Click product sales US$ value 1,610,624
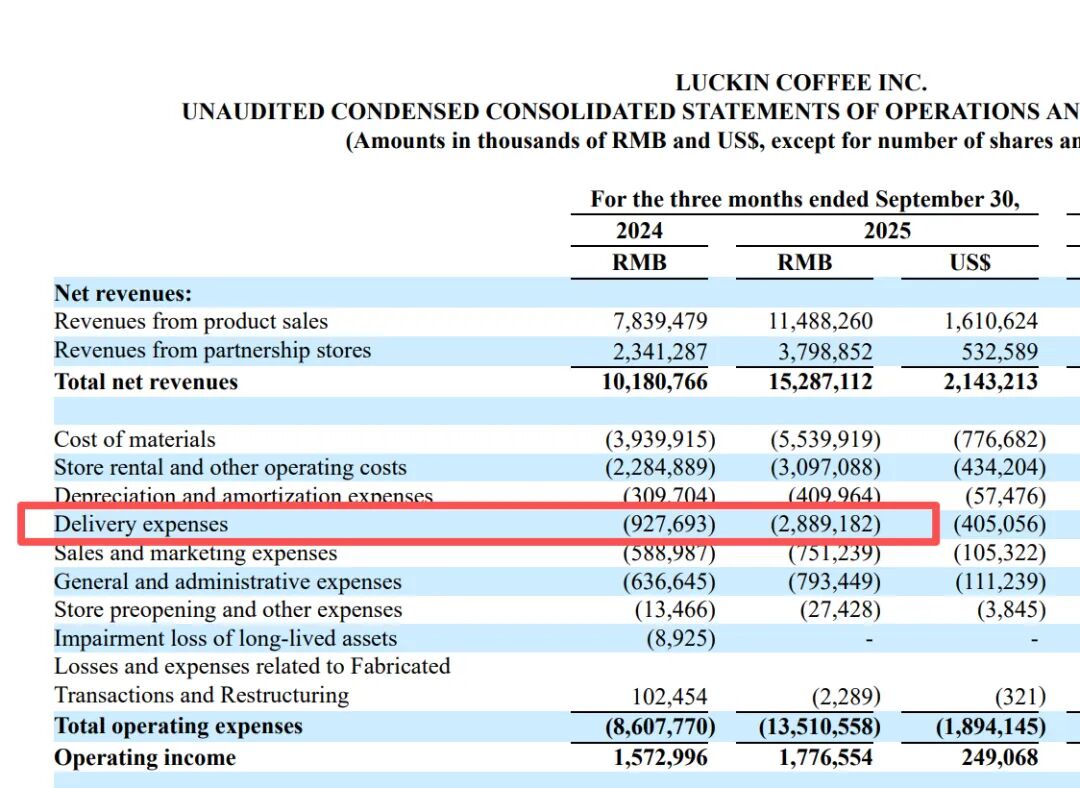Image resolution: width=1080 pixels, height=788 pixels. click(x=991, y=322)
